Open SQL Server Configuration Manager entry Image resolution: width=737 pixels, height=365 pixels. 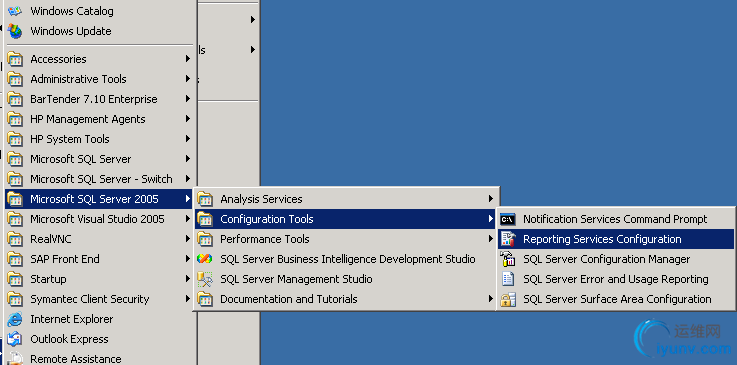click(616, 259)
